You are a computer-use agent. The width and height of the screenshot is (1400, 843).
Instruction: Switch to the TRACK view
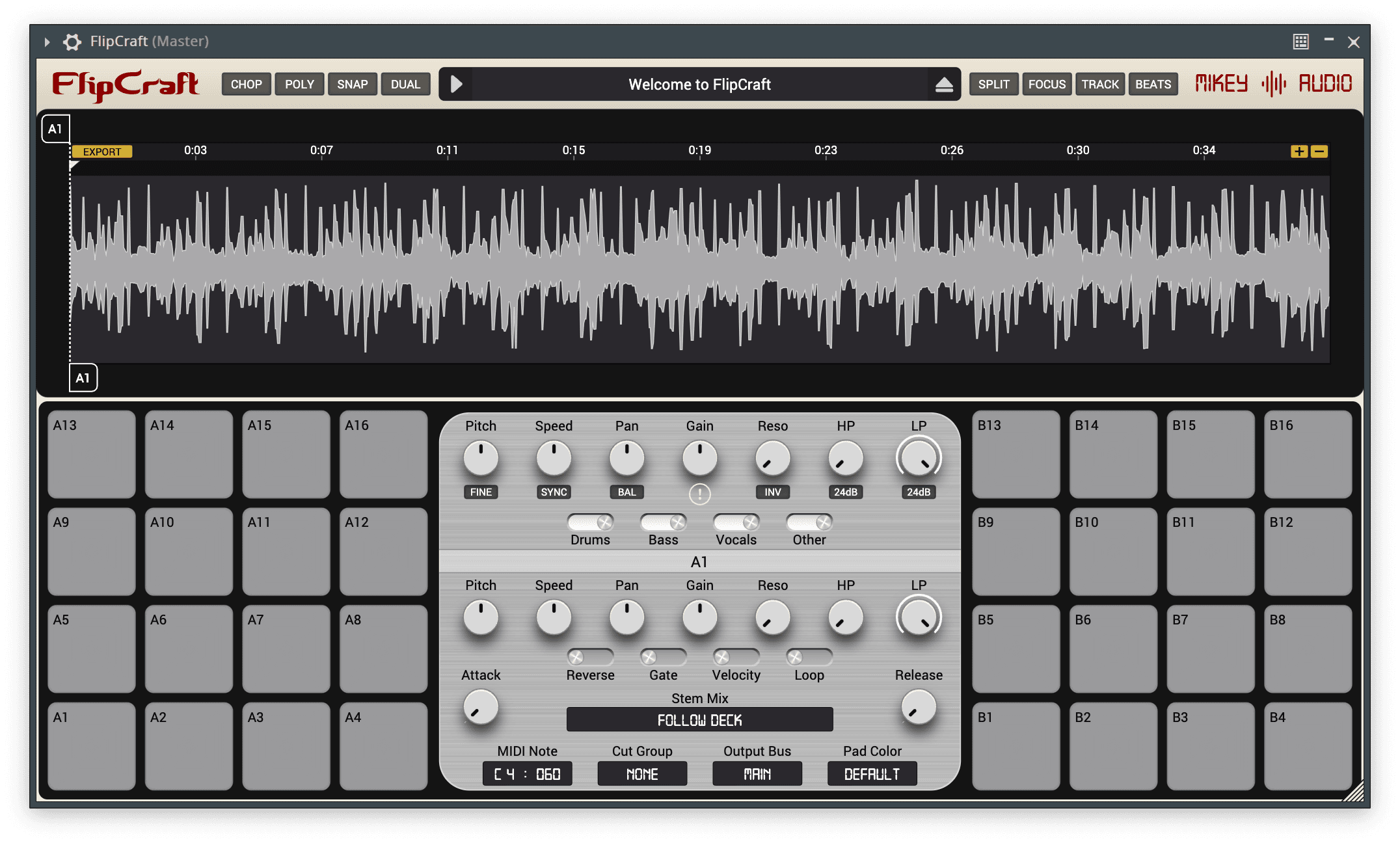point(1100,85)
